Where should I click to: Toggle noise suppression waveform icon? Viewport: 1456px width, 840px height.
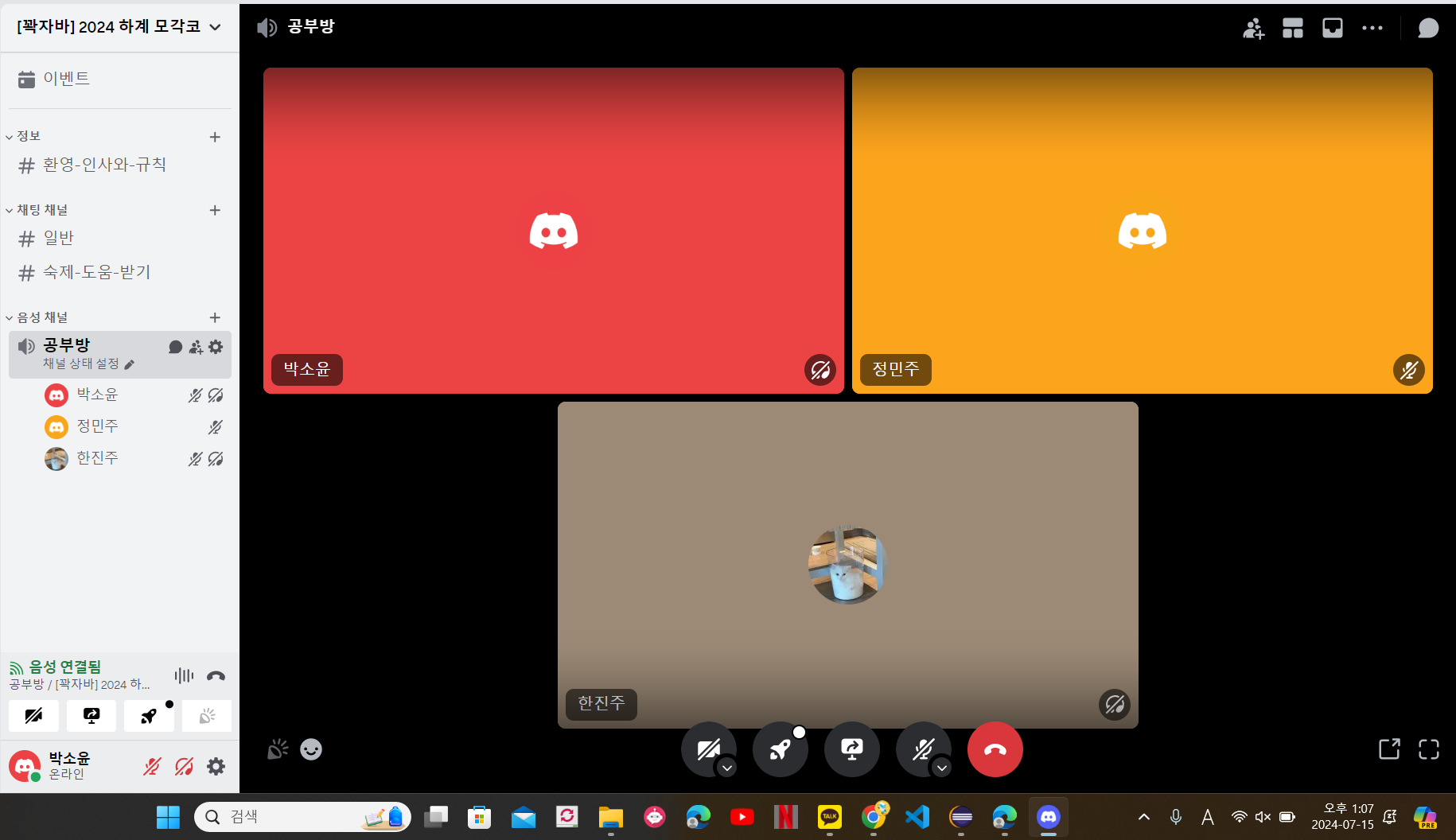(x=184, y=675)
